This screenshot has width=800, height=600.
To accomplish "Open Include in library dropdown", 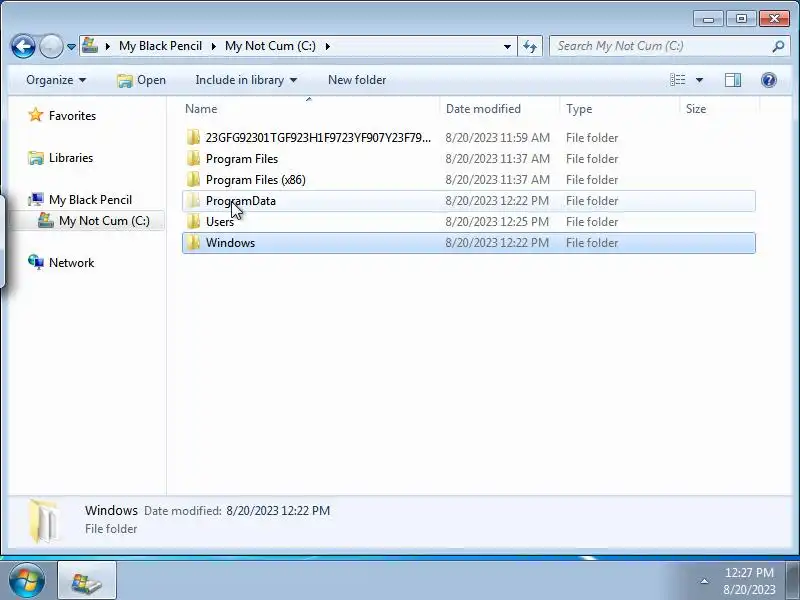I will click(x=246, y=80).
